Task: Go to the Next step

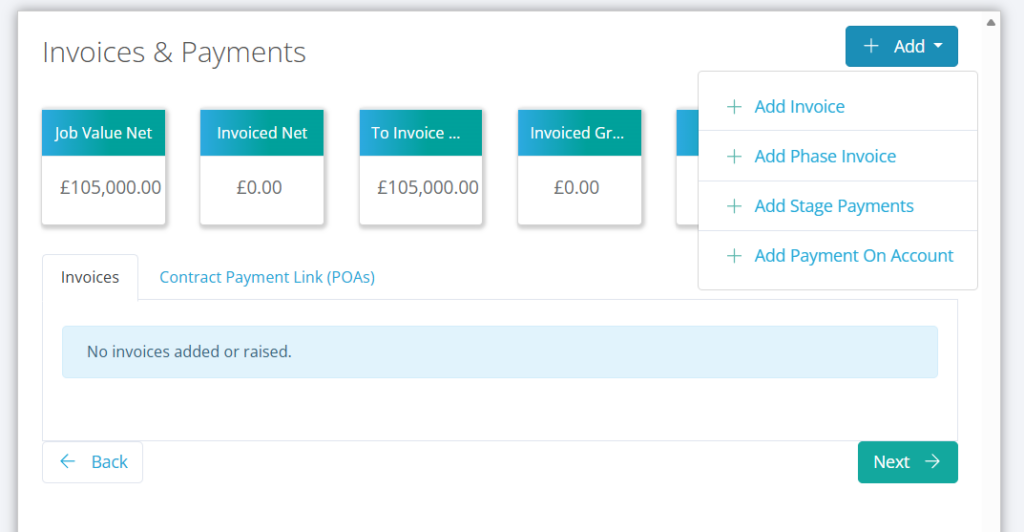Action: [x=908, y=462]
